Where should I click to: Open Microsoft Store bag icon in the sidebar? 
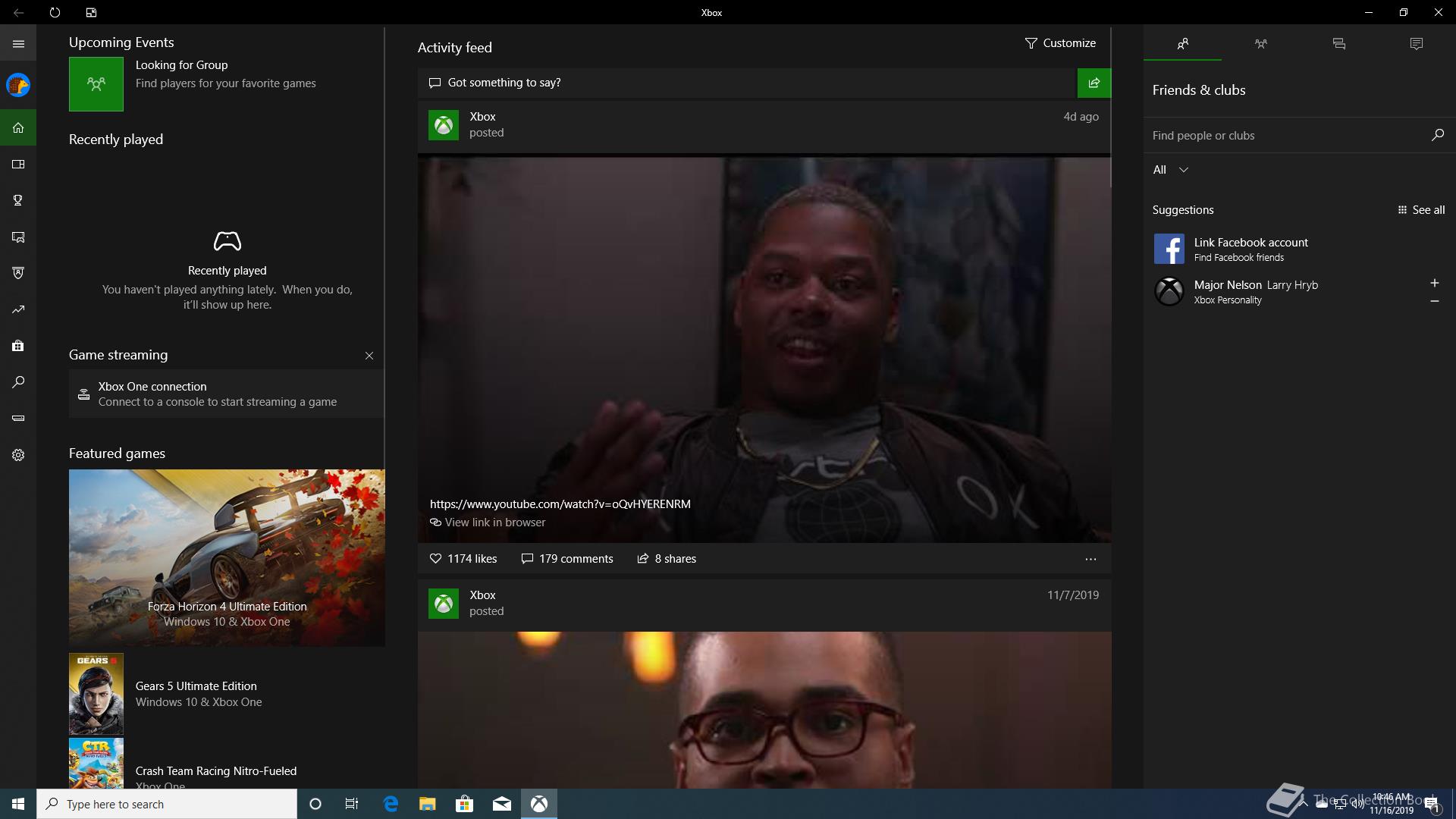coord(18,346)
